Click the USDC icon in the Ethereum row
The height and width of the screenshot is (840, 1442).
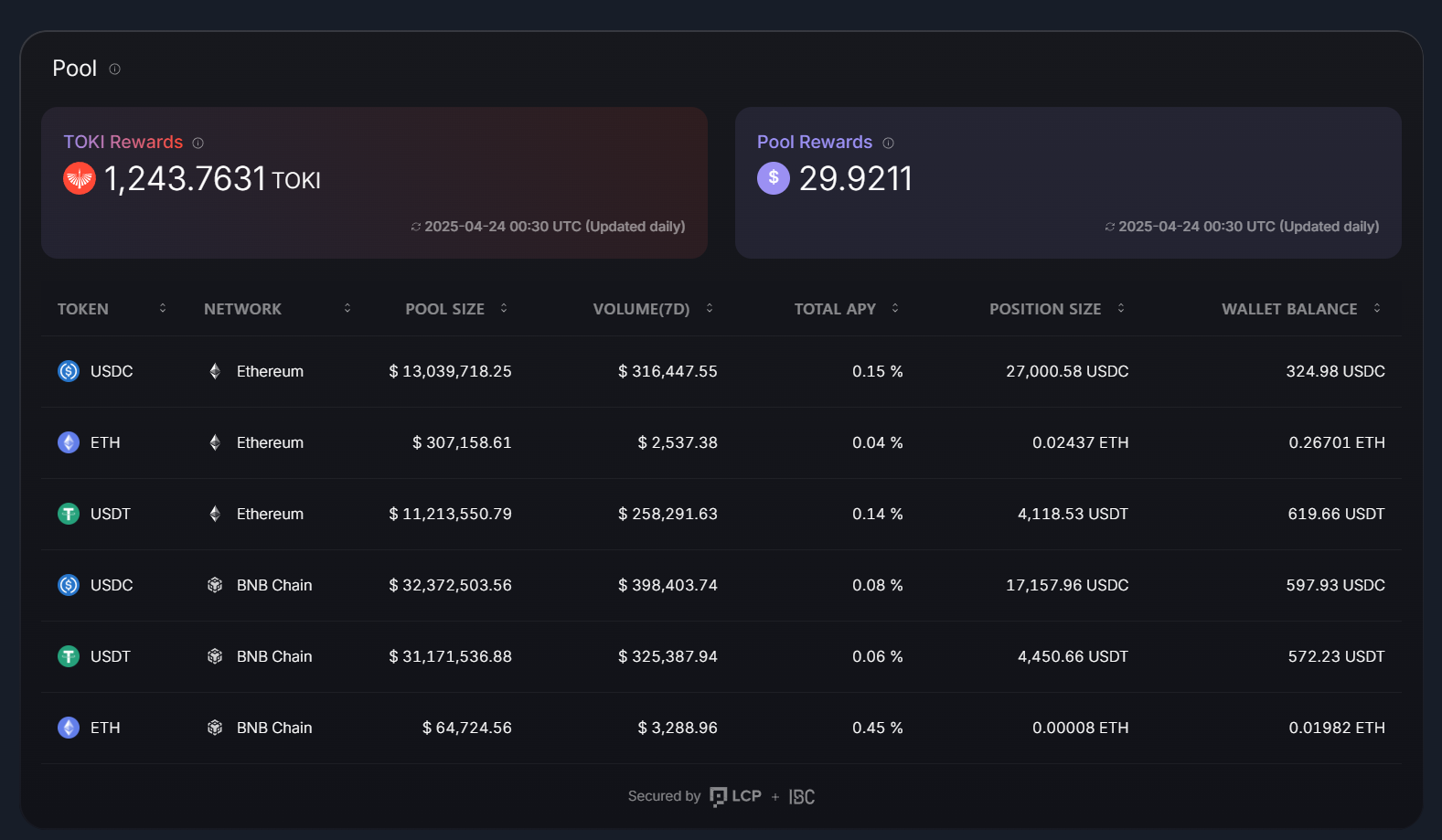point(69,371)
